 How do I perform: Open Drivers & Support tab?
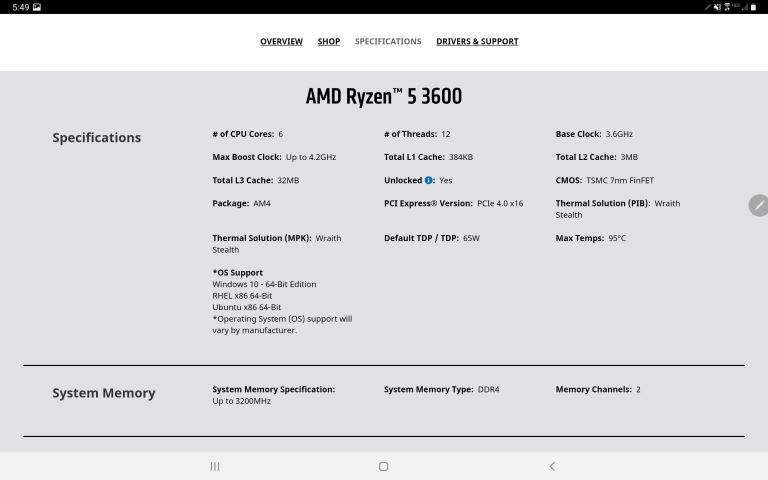coord(477,42)
